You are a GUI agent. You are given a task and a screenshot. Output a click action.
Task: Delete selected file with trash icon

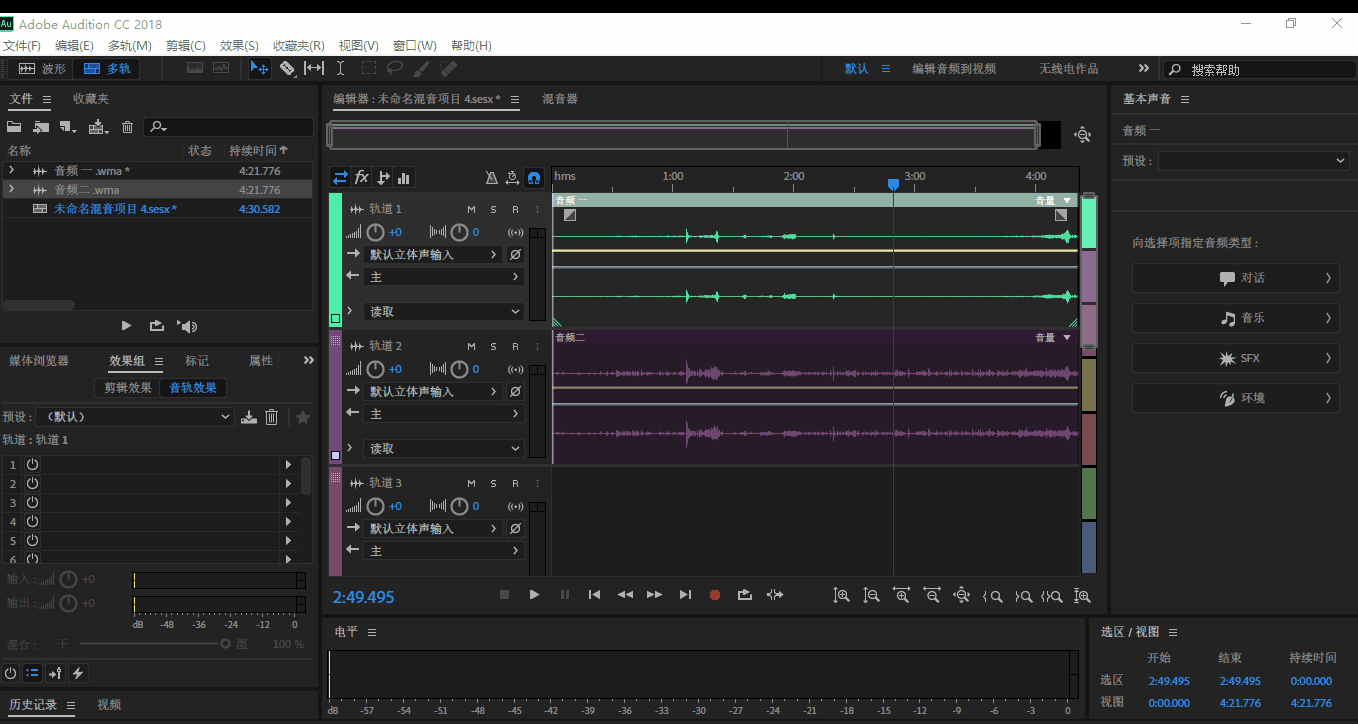pos(127,127)
